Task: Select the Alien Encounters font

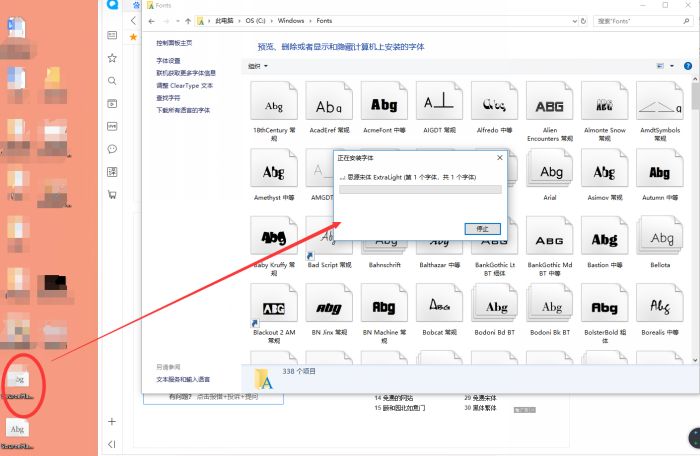Action: coord(550,110)
